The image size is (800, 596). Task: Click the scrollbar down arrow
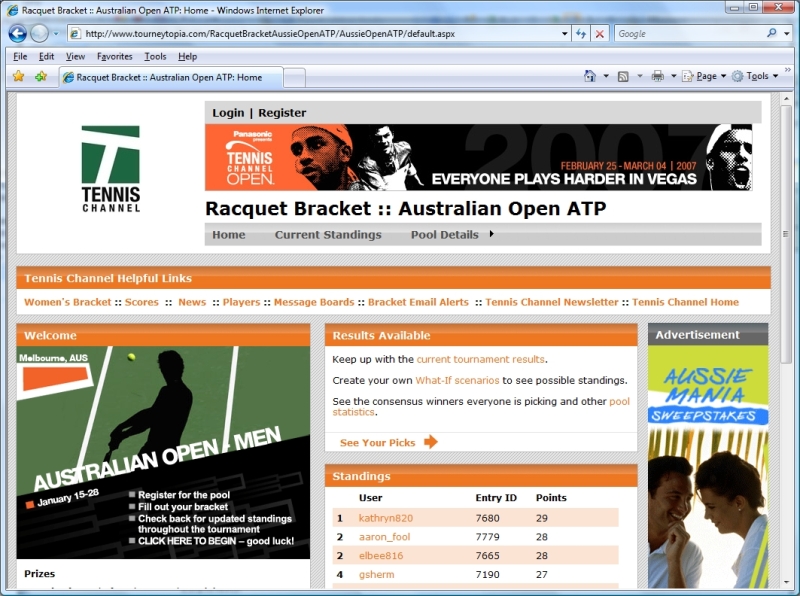click(x=786, y=582)
